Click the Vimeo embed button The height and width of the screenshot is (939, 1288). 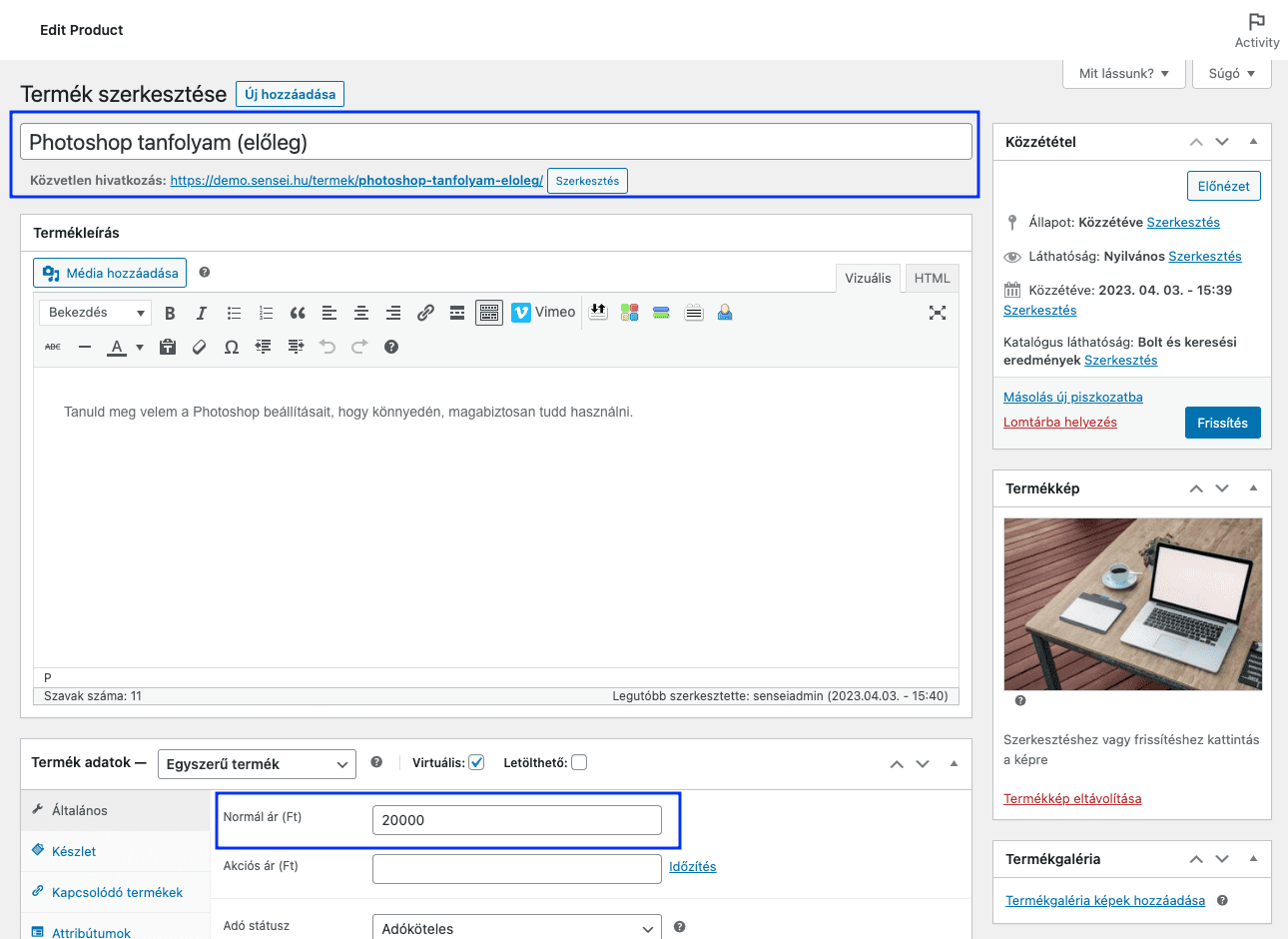543,313
